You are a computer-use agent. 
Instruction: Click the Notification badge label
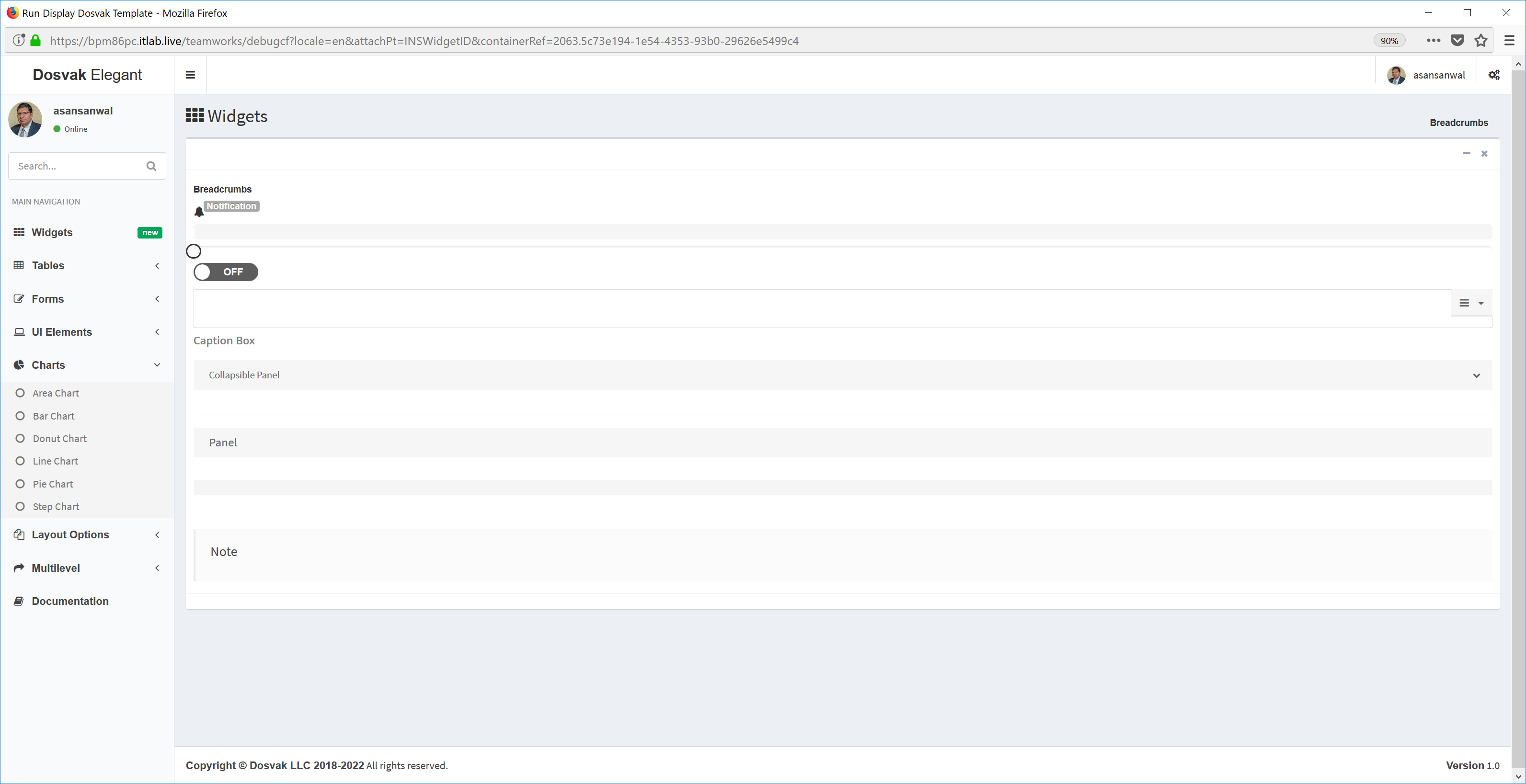[231, 206]
